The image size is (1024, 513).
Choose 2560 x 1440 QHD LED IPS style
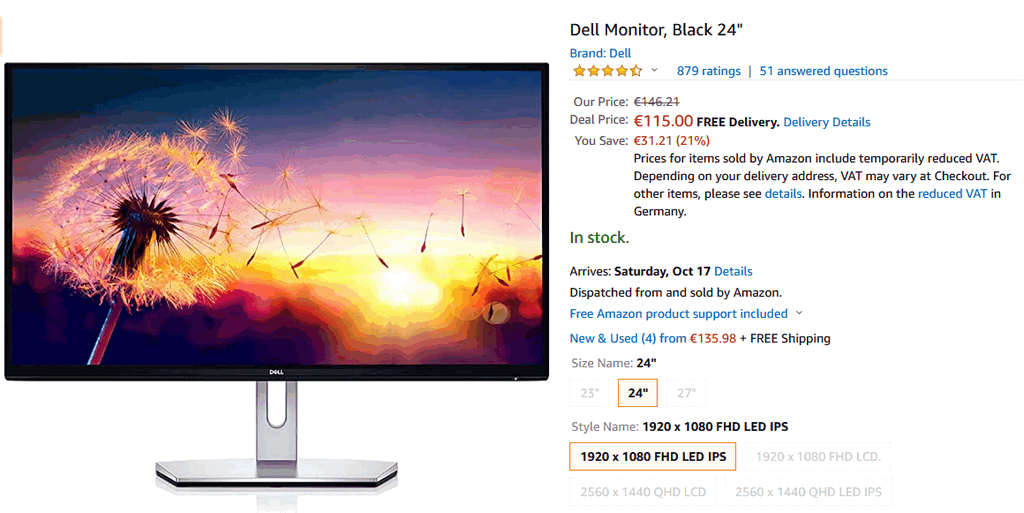[x=808, y=492]
